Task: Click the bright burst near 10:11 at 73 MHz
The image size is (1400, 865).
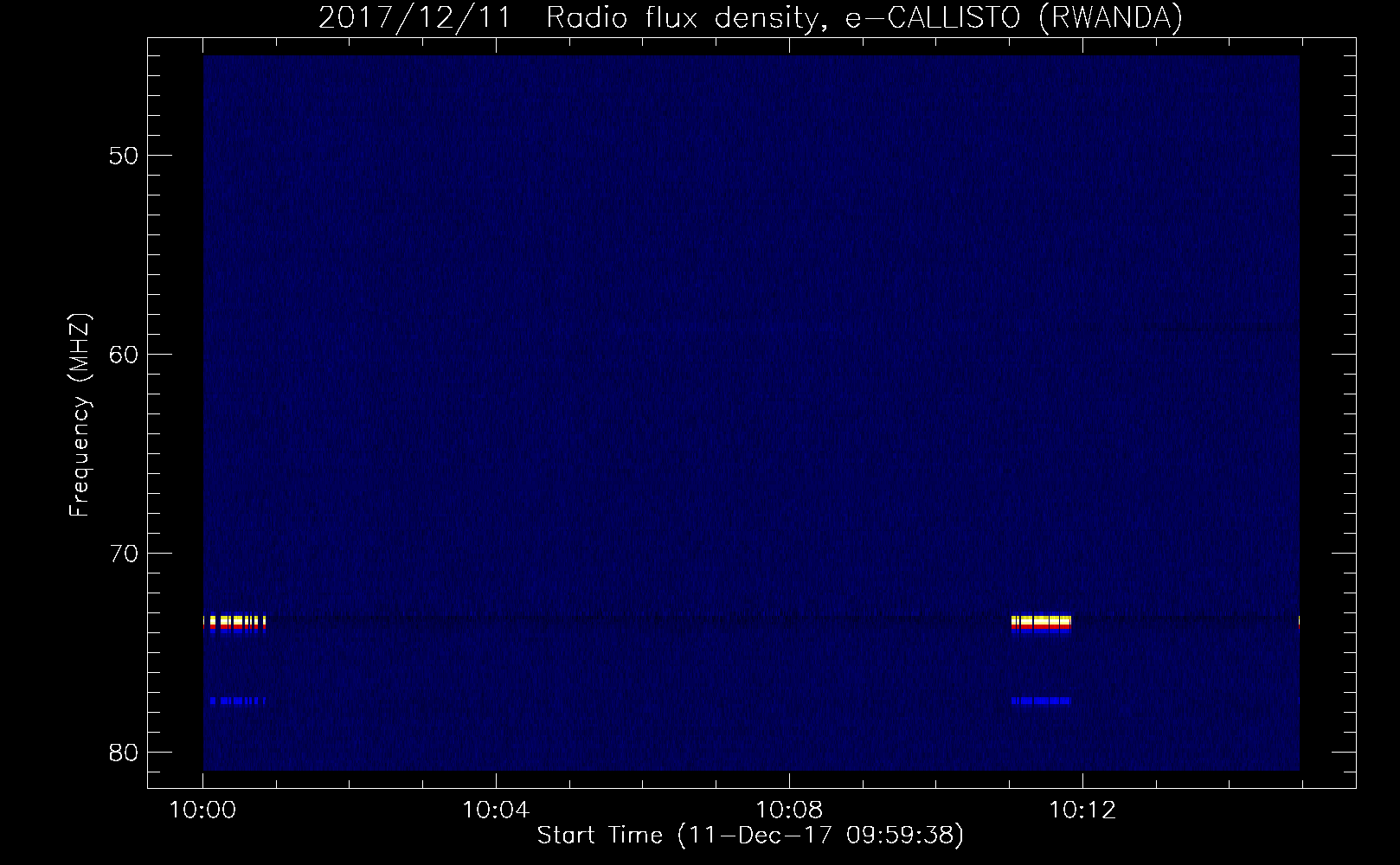Action: click(x=1041, y=625)
